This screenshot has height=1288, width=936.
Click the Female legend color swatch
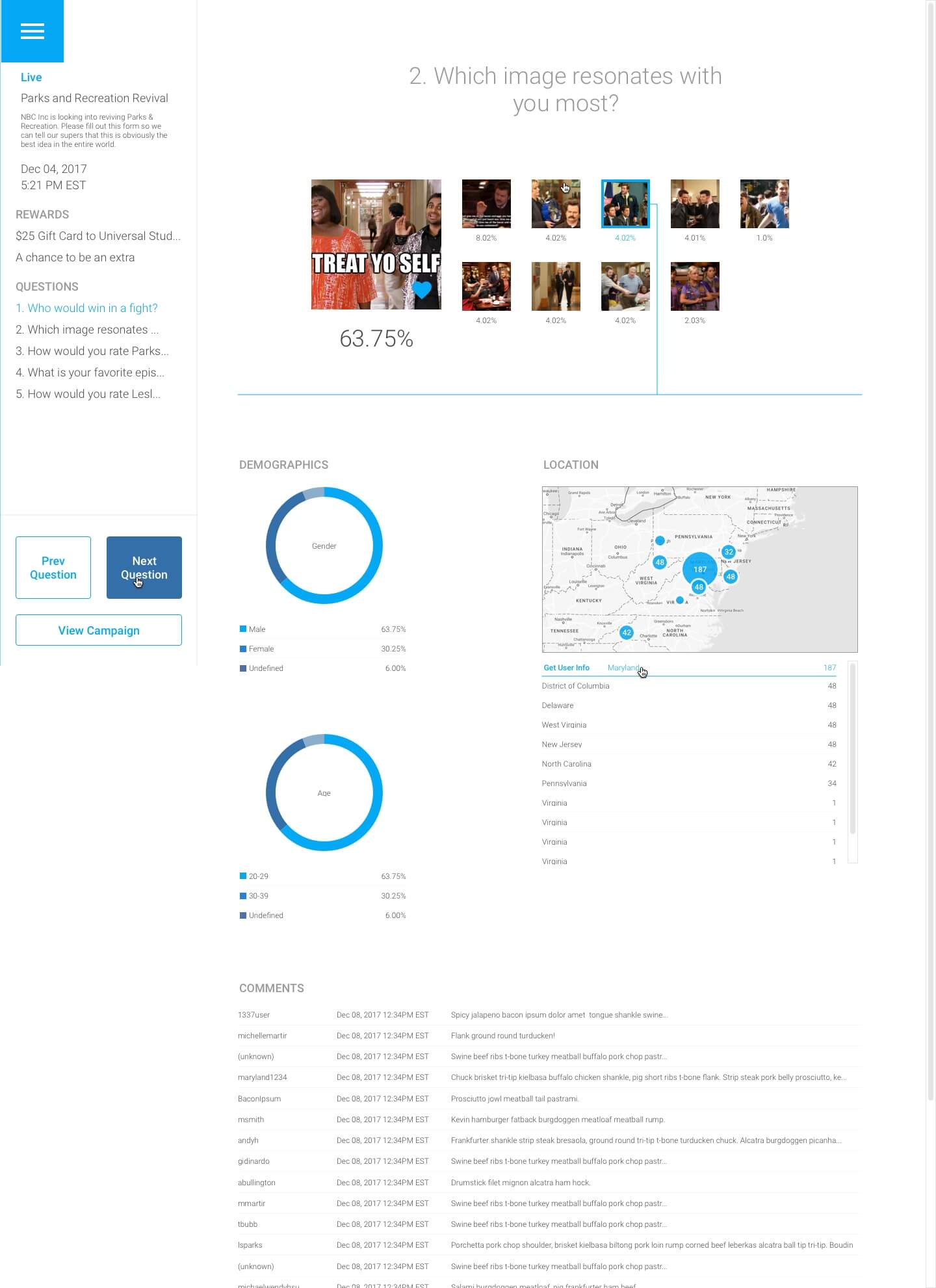pyautogui.click(x=243, y=648)
